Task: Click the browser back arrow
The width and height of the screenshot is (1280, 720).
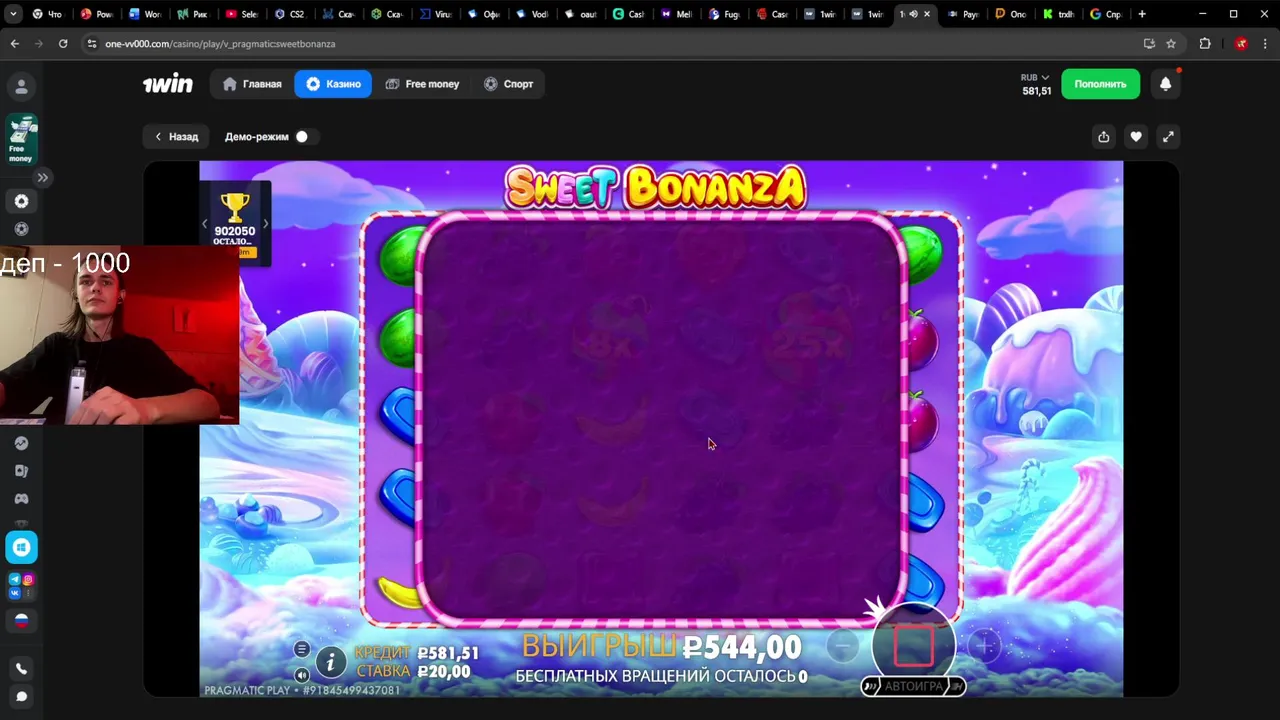Action: tap(14, 44)
